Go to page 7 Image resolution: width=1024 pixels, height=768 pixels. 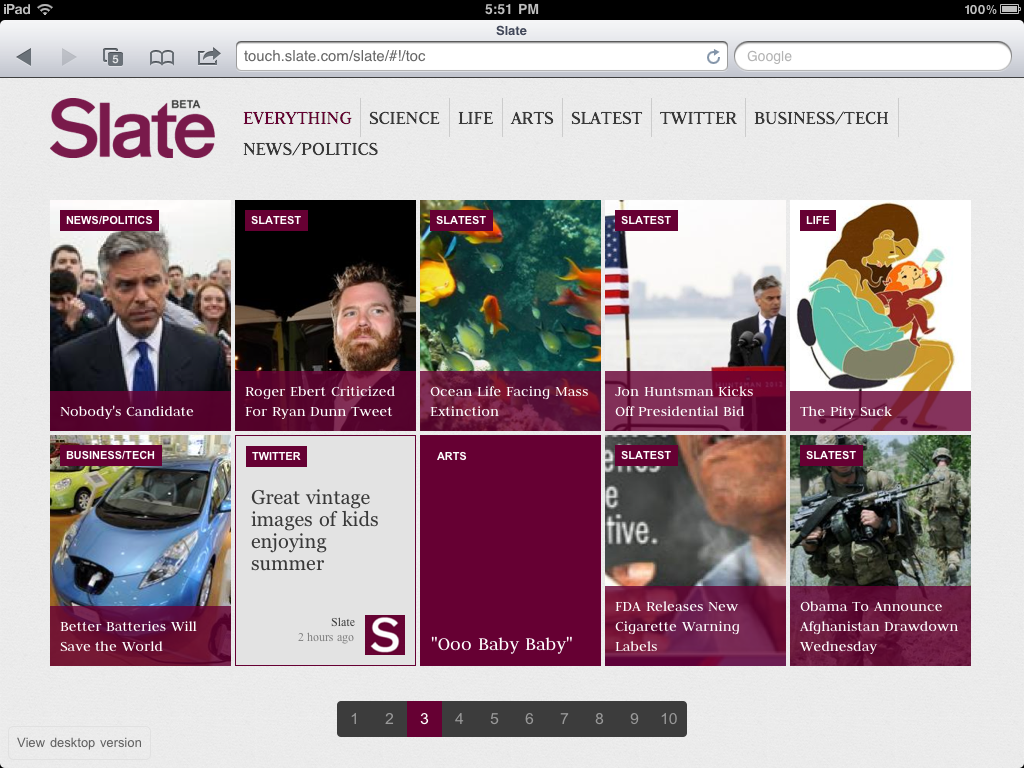pos(564,719)
